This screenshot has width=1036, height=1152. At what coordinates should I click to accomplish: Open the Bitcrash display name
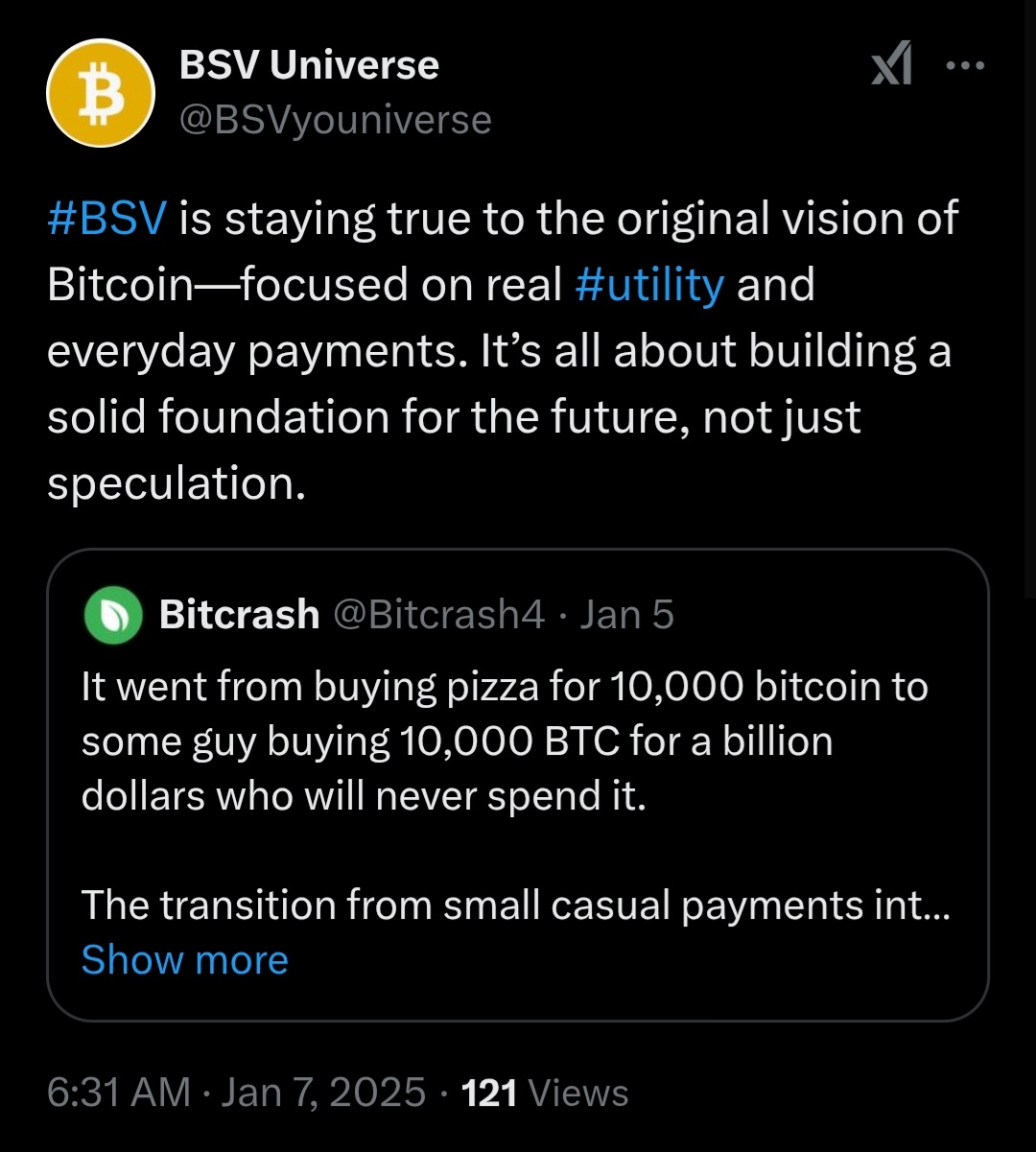(239, 614)
